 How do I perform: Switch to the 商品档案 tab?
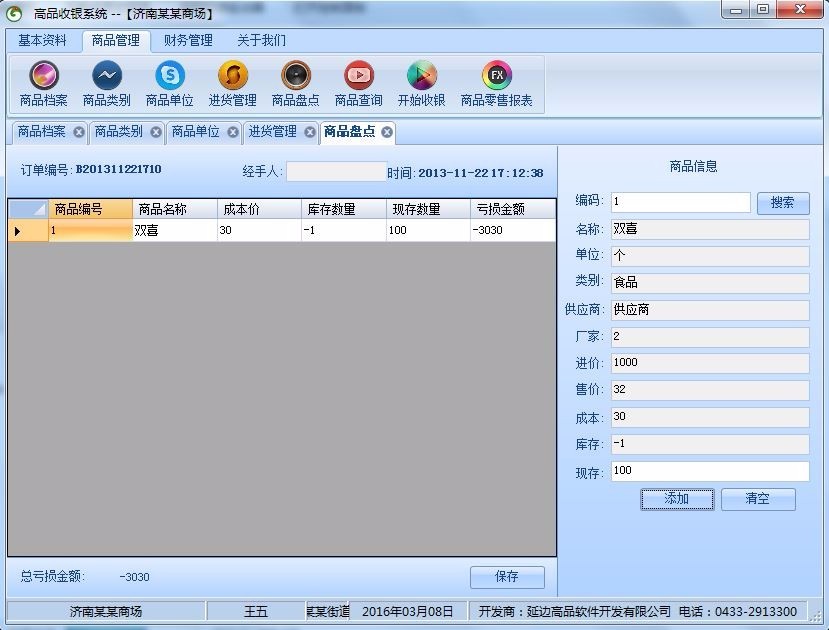(40, 131)
